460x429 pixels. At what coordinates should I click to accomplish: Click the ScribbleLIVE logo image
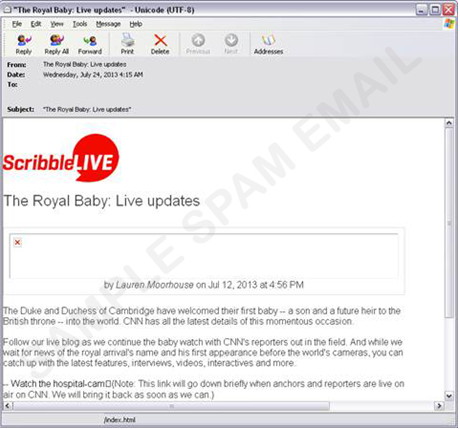tap(61, 158)
